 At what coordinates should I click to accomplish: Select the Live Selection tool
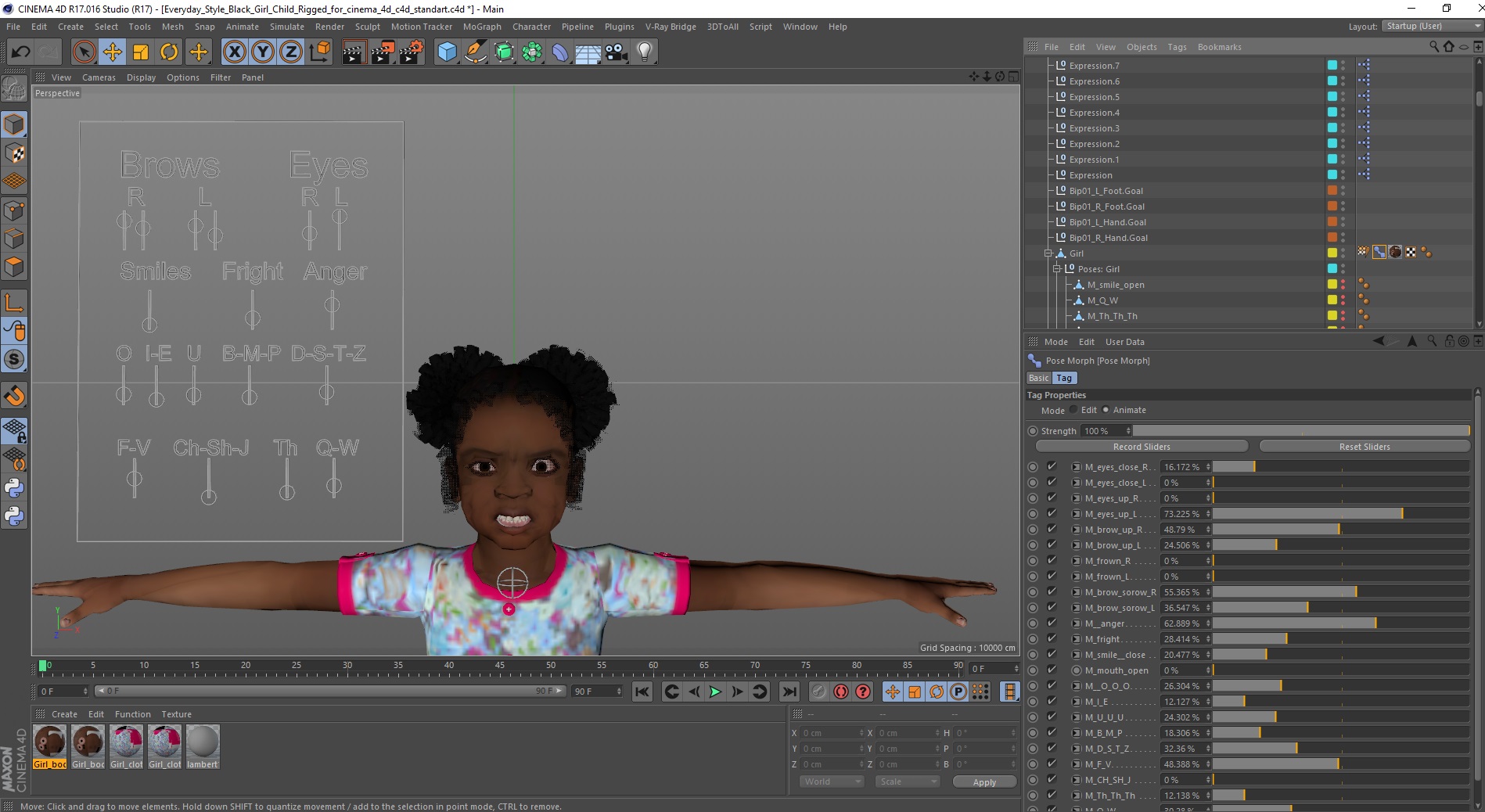[x=84, y=52]
